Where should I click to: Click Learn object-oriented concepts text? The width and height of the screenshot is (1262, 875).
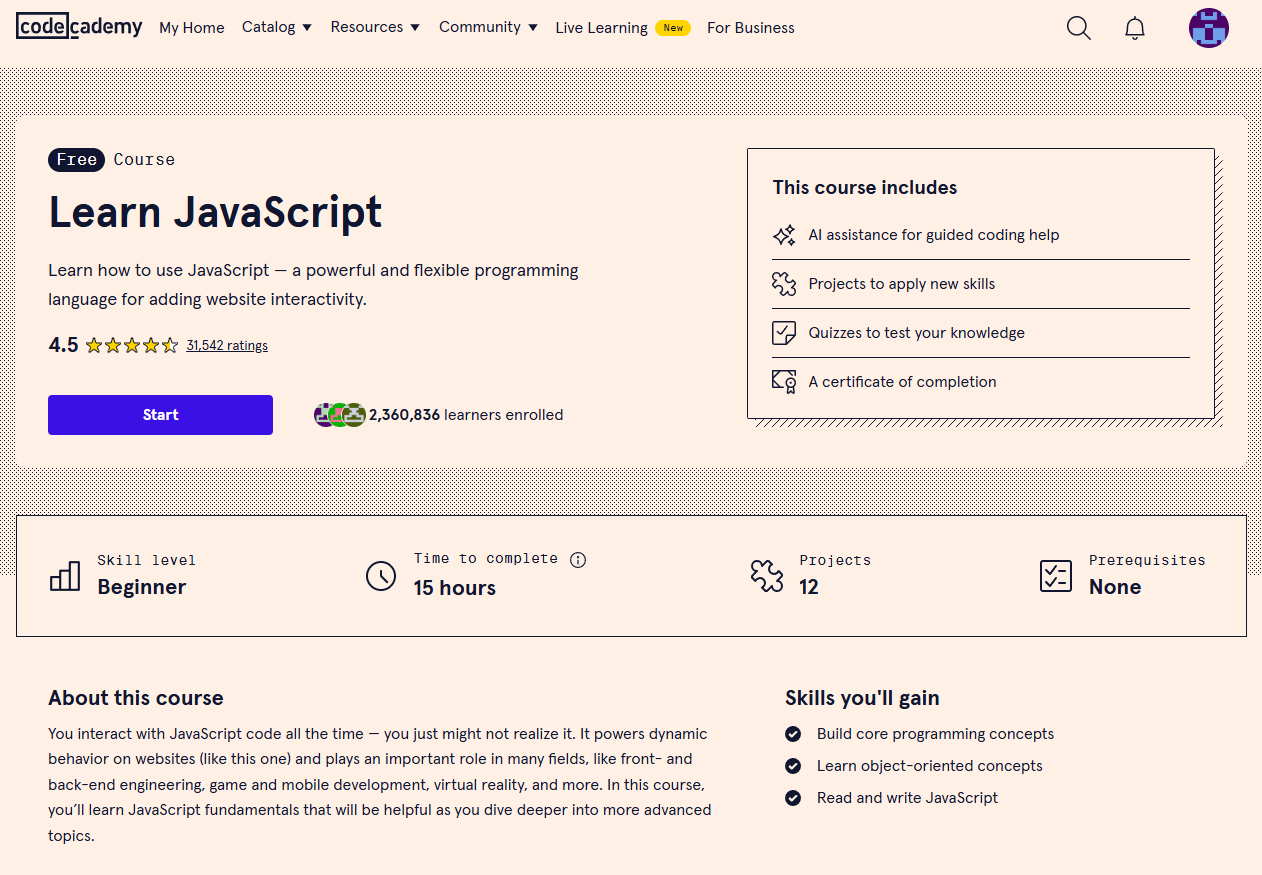coord(930,766)
